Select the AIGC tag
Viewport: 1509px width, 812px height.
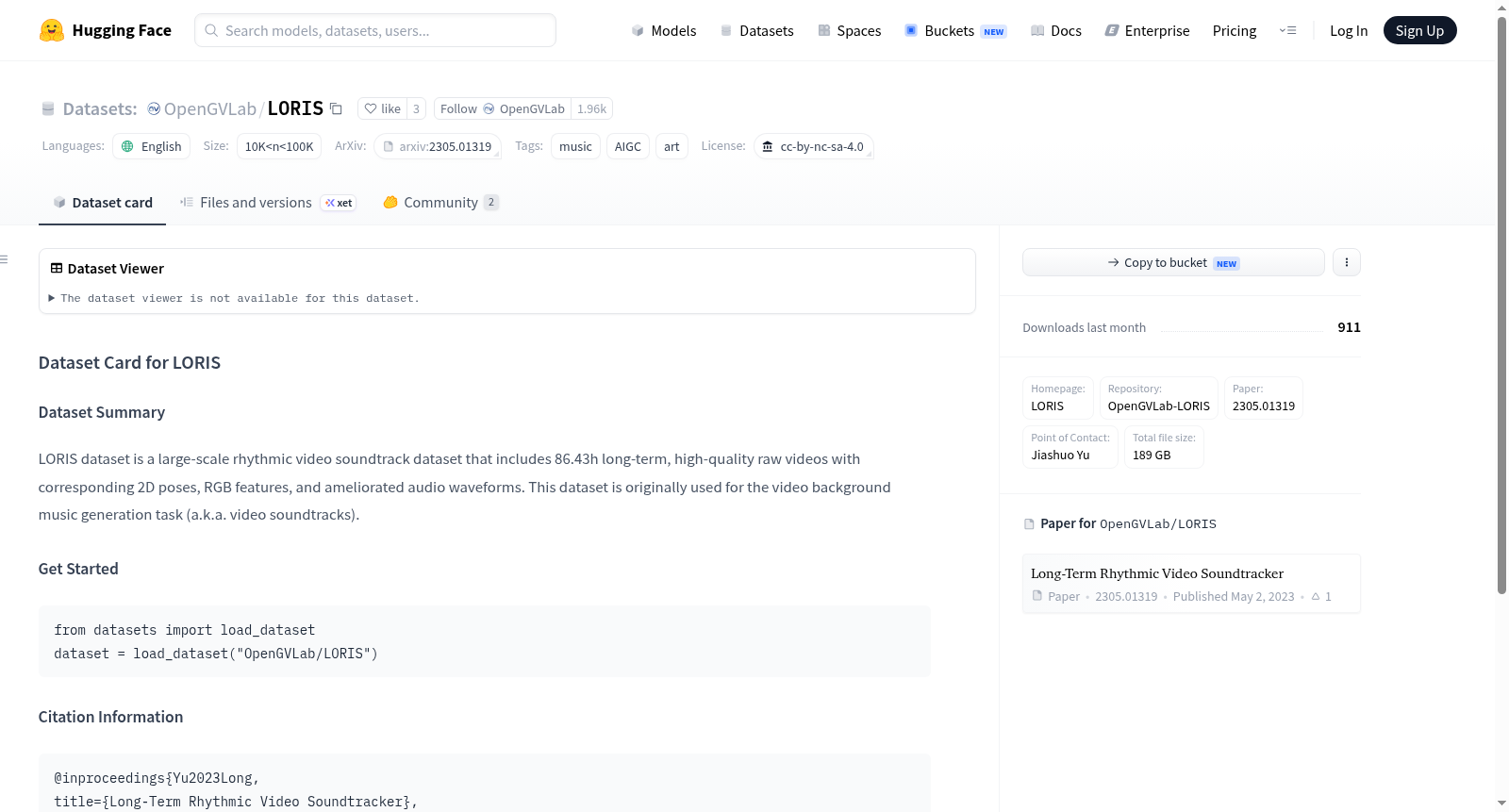pyautogui.click(x=628, y=146)
